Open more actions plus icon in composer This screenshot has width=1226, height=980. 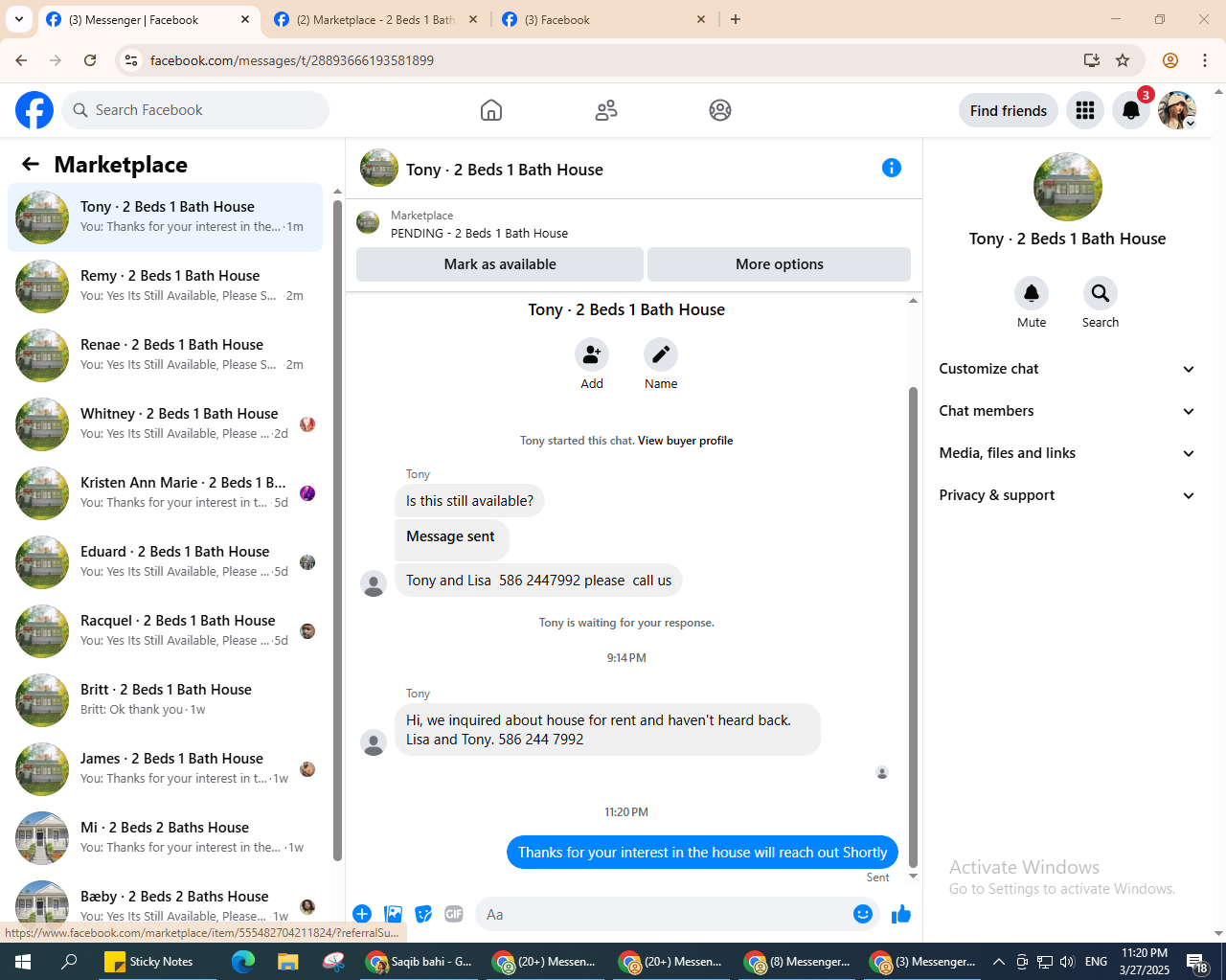point(362,914)
